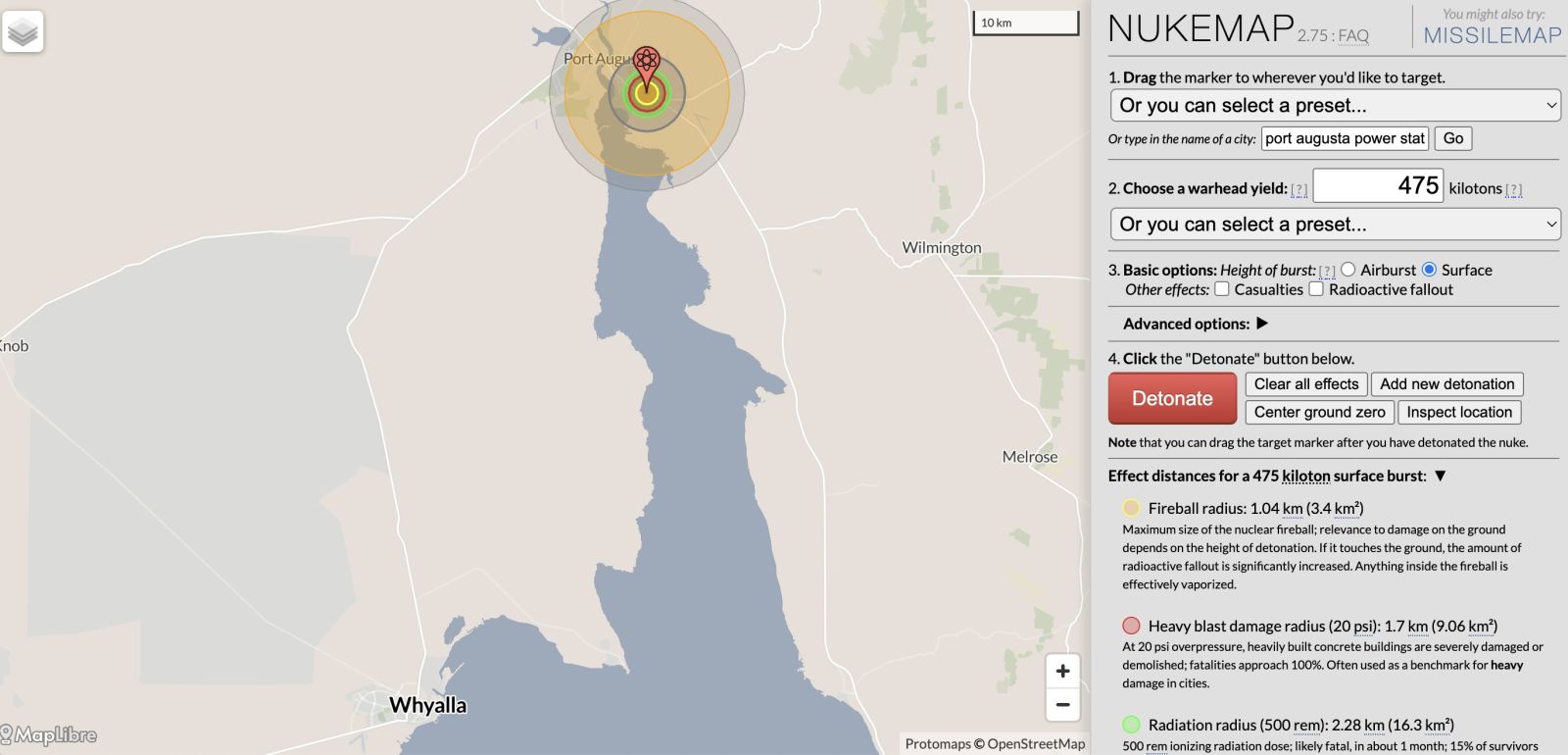Open the Protomaps attribution link
The height and width of the screenshot is (755, 1568).
tap(938, 743)
